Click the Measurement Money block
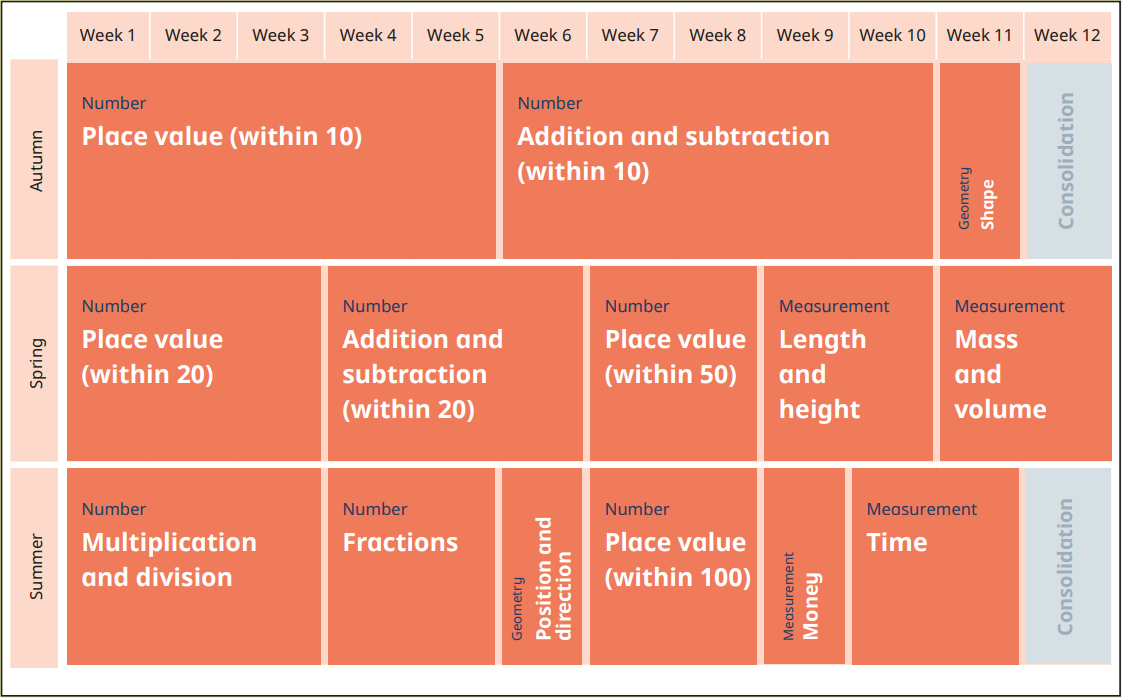The width and height of the screenshot is (1122, 698). click(x=804, y=566)
